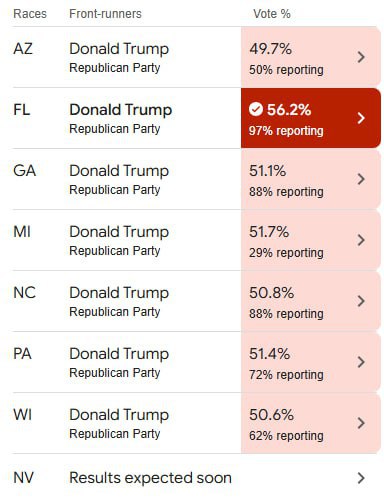Click the 51.1% Georgia vote percentage
This screenshot has height=500, width=384.
click(267, 171)
